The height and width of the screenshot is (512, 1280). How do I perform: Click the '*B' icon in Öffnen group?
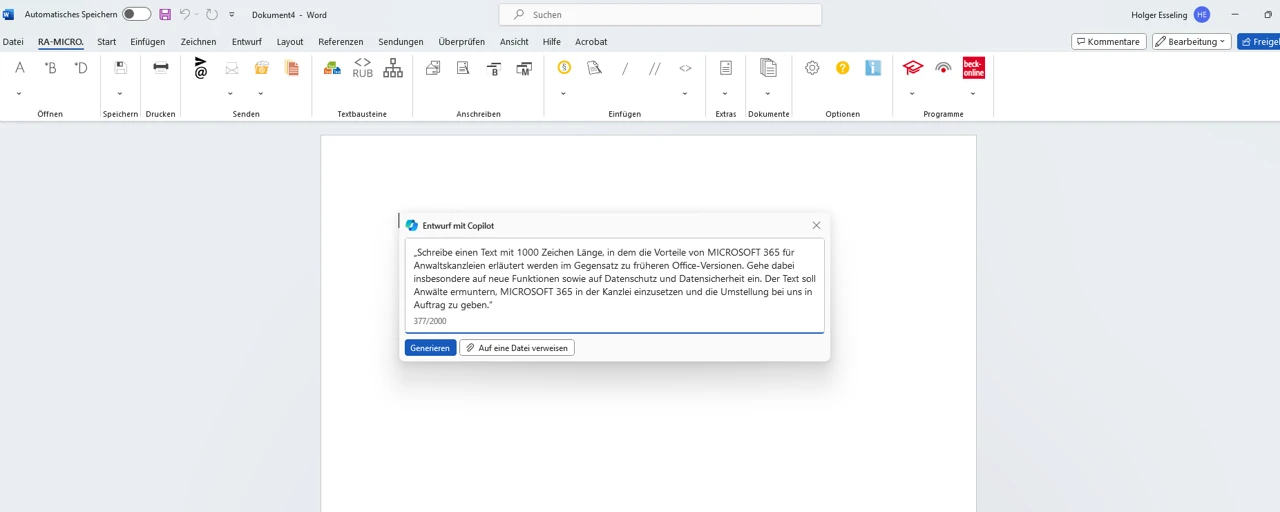pos(50,68)
